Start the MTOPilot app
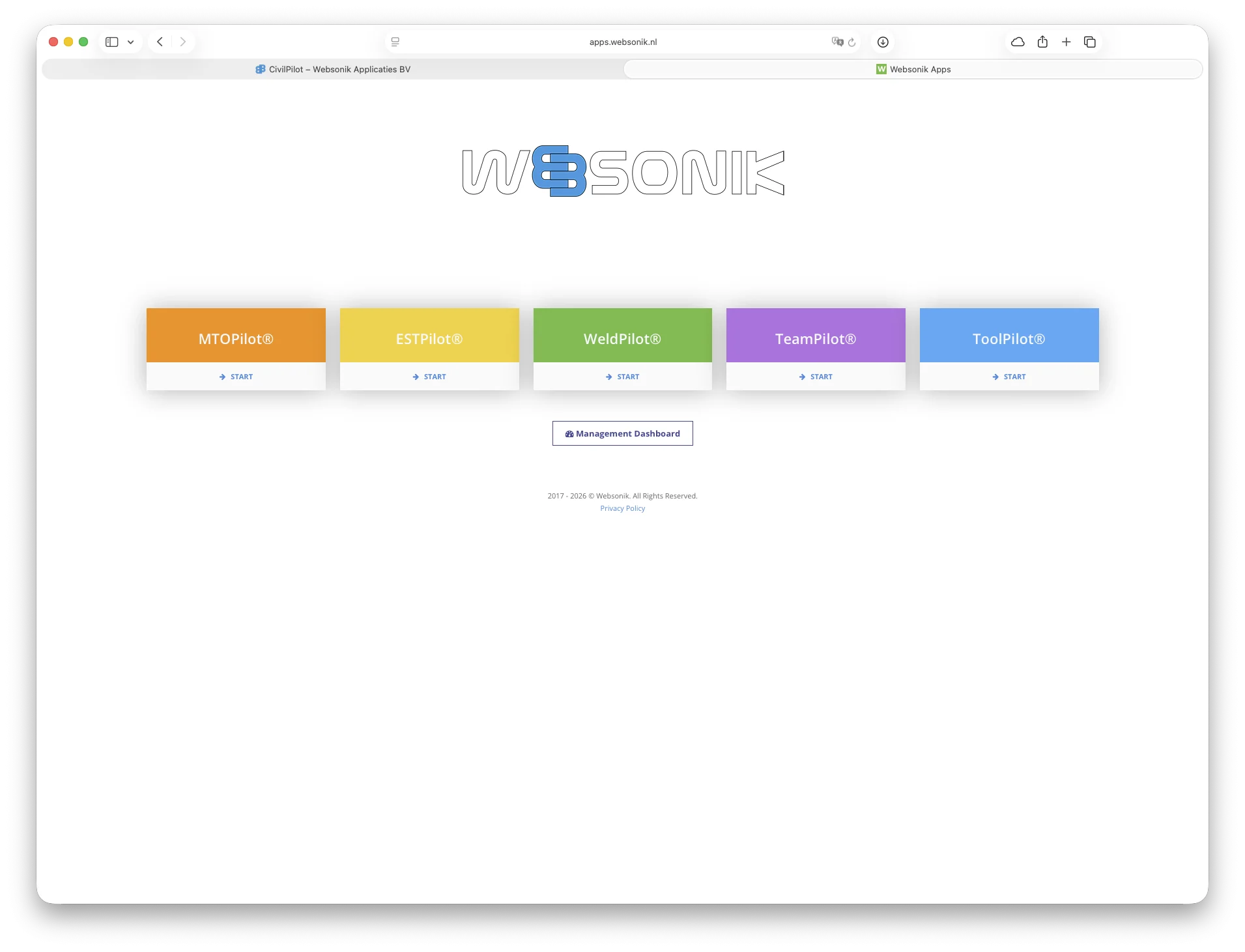Screen dimensions: 1245x952 point(236,377)
